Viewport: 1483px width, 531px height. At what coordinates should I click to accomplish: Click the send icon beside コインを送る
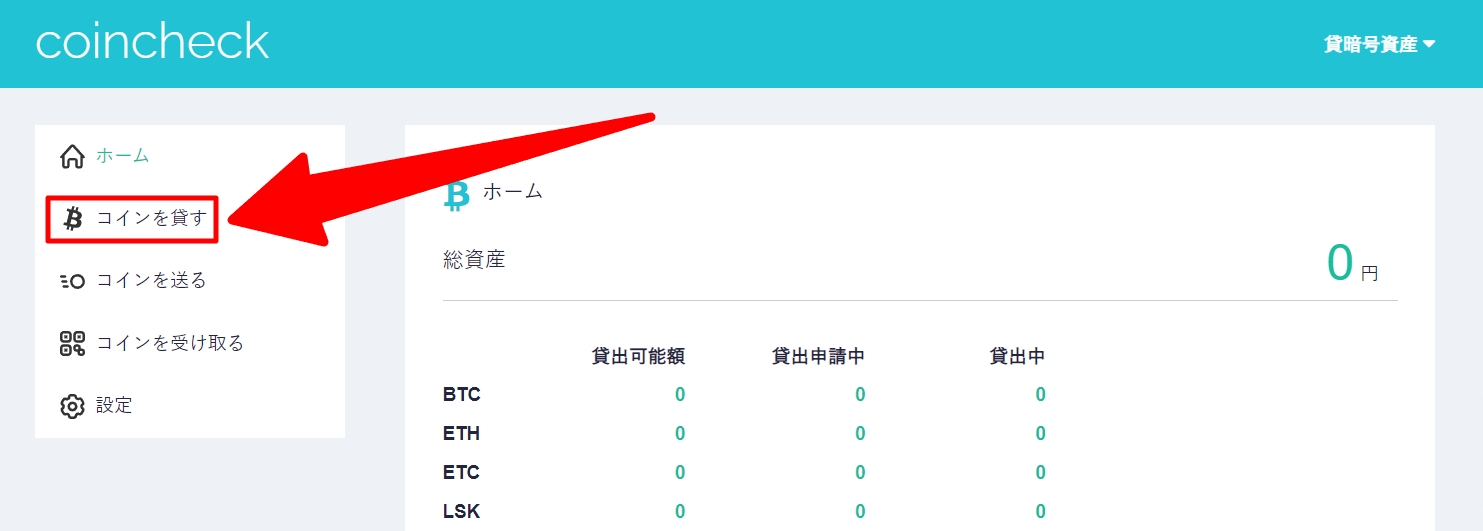click(72, 281)
